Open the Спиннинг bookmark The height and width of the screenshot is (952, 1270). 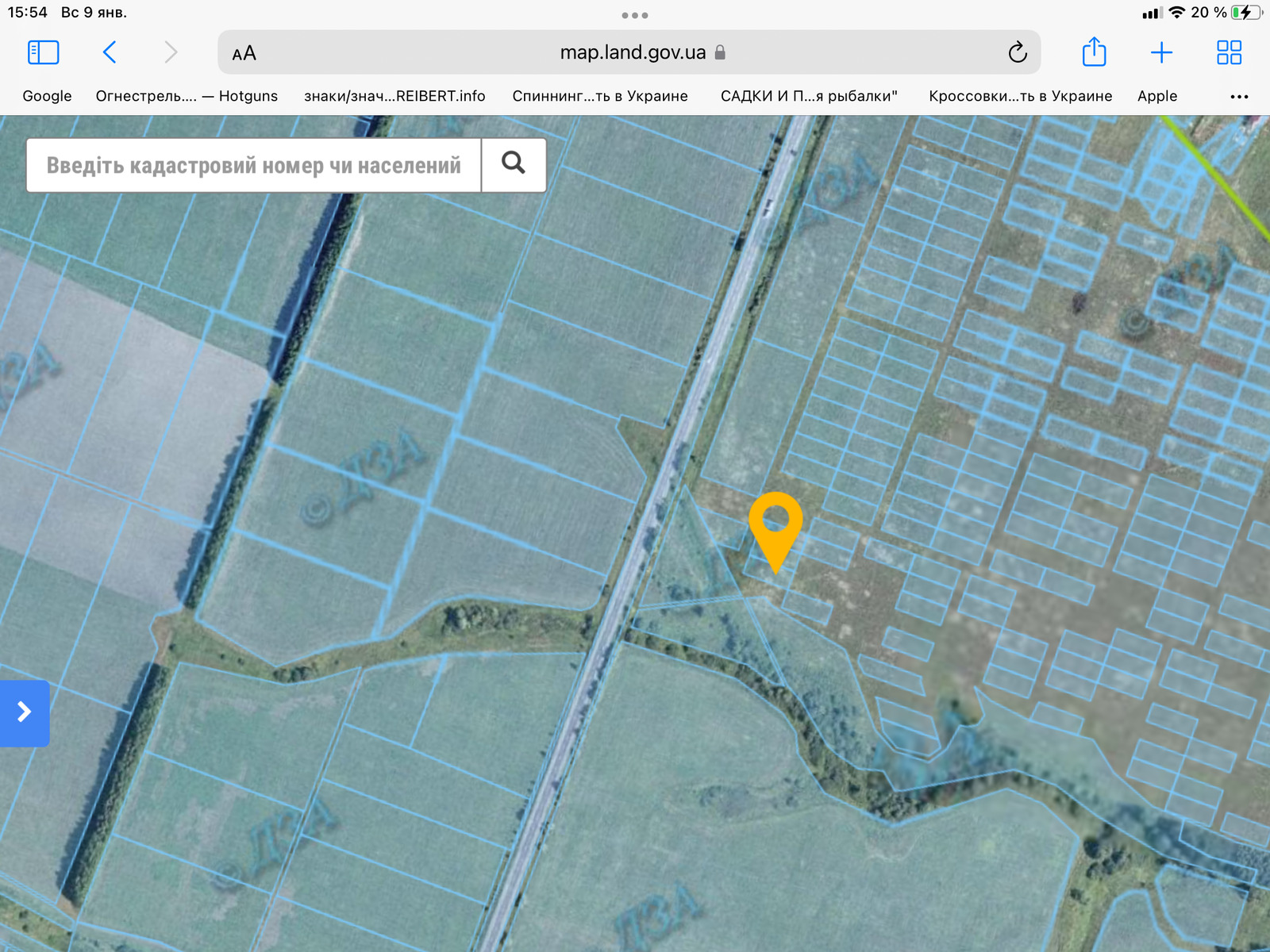click(x=599, y=96)
